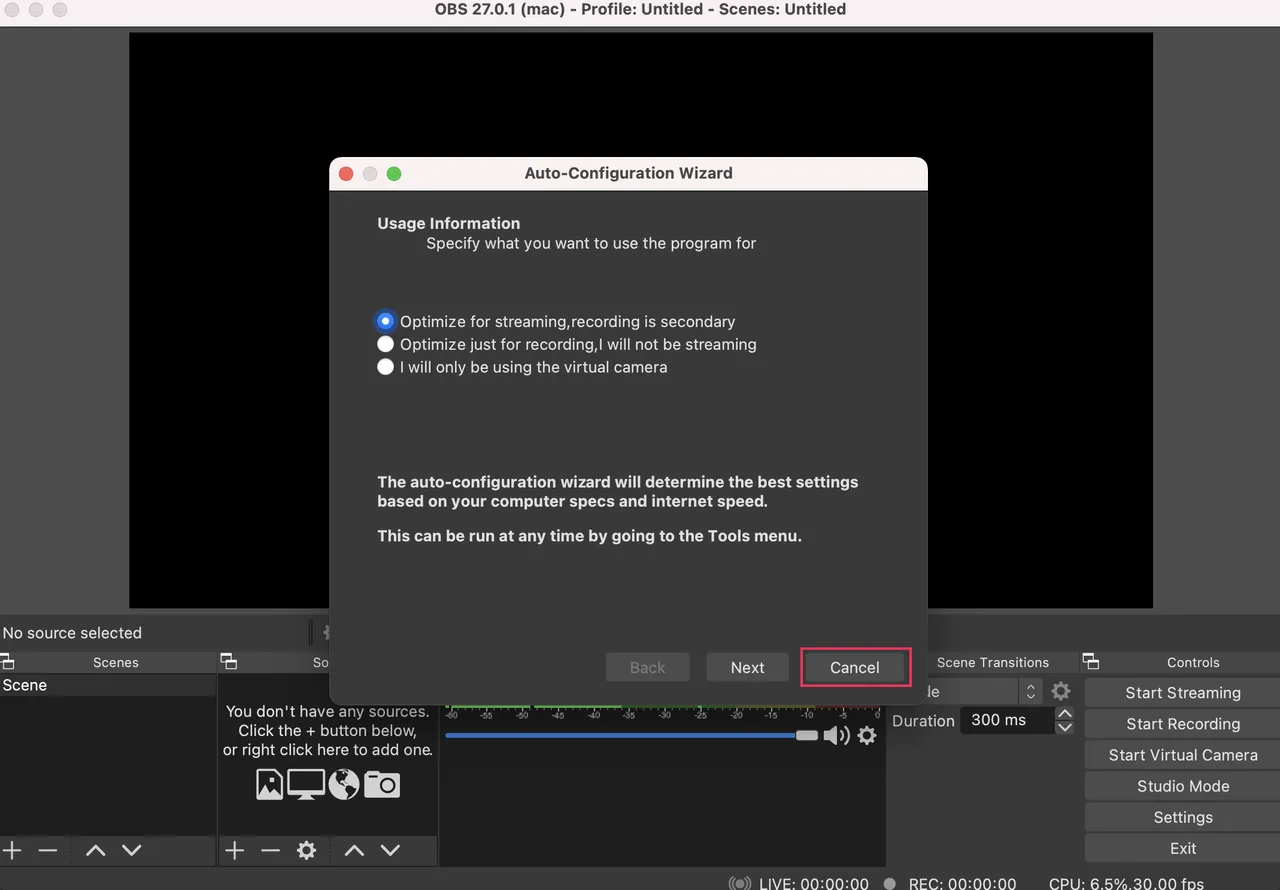Choose virtual camera only radio option
Image resolution: width=1280 pixels, height=890 pixels.
coord(385,367)
